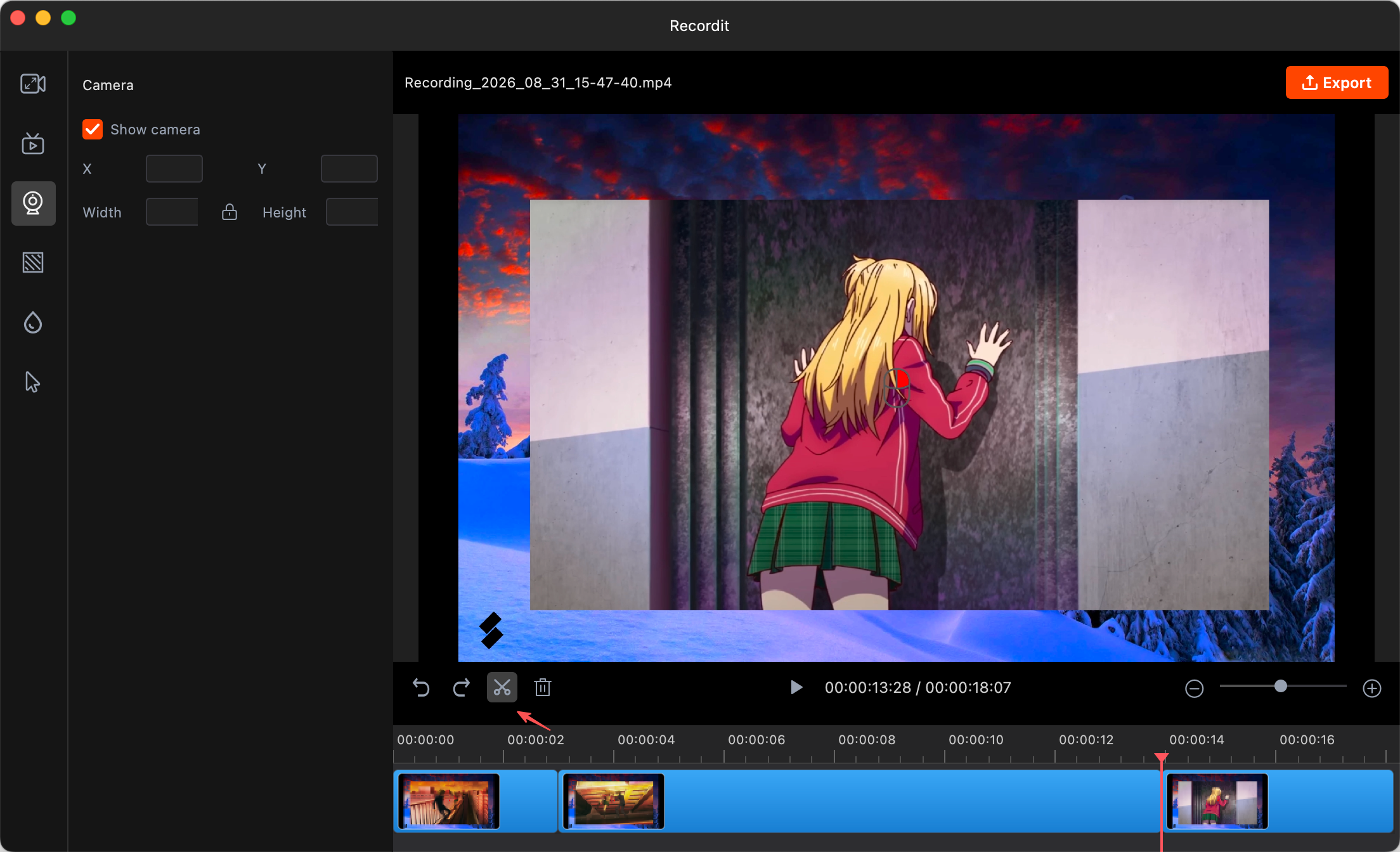The image size is (1400, 852).
Task: Click the black diamond logo in the preview
Action: coord(491,631)
